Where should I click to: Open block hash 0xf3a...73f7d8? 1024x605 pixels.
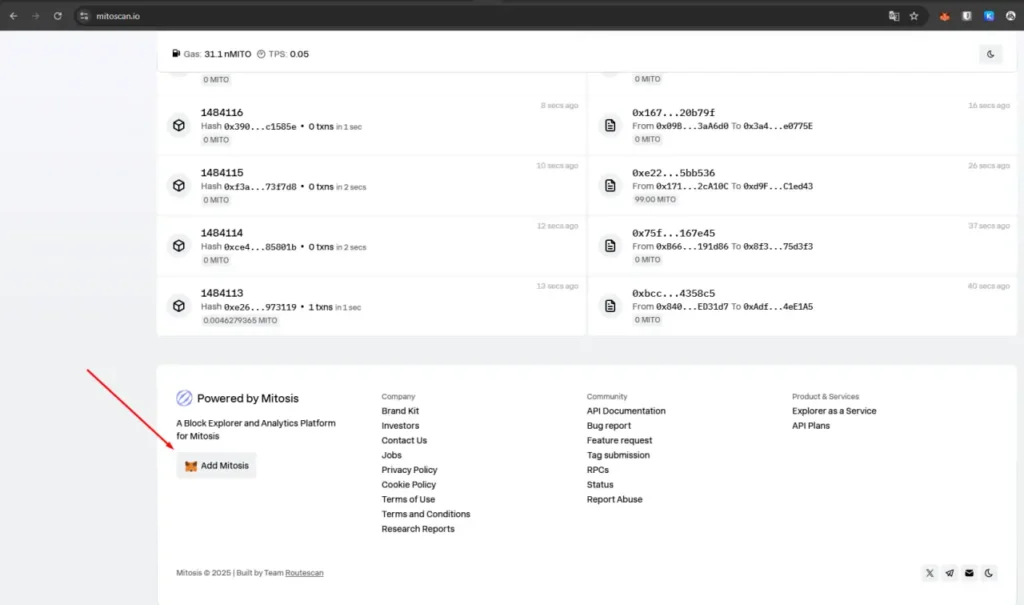click(260, 187)
